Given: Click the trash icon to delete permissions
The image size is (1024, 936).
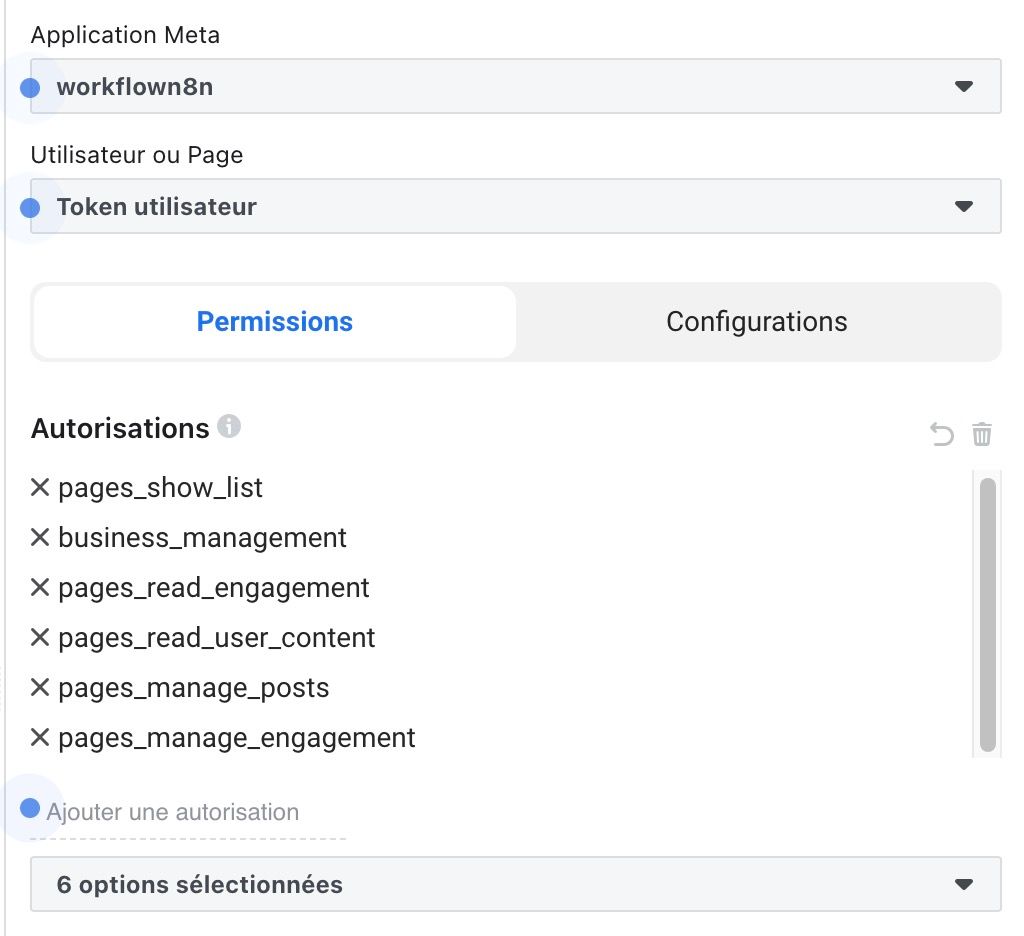Looking at the screenshot, I should click(982, 434).
